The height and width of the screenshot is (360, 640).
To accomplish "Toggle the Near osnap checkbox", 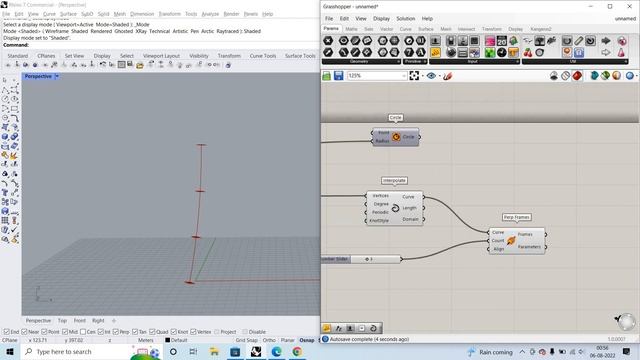I will pos(24,332).
